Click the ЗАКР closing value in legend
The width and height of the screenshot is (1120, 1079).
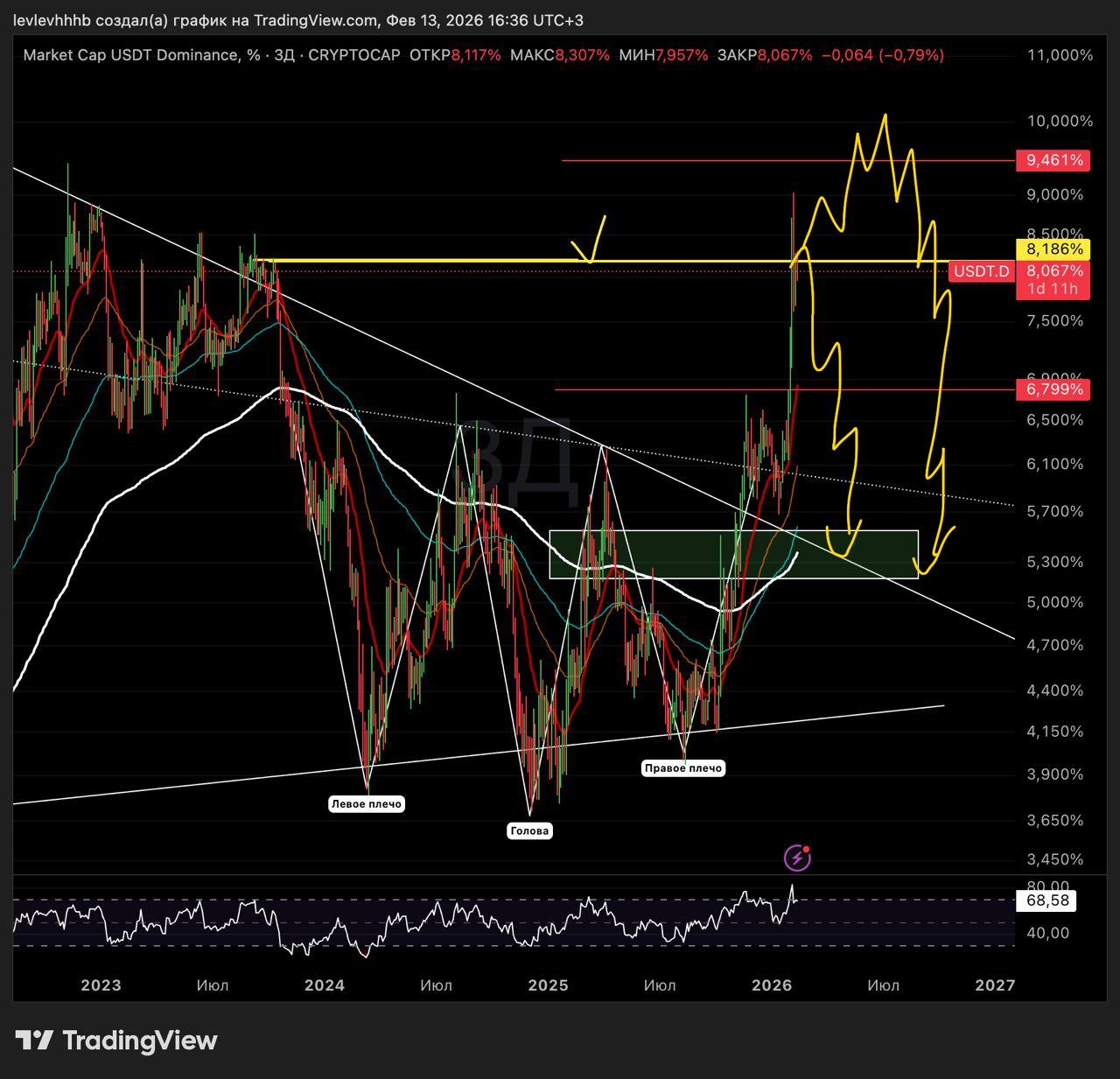click(784, 55)
